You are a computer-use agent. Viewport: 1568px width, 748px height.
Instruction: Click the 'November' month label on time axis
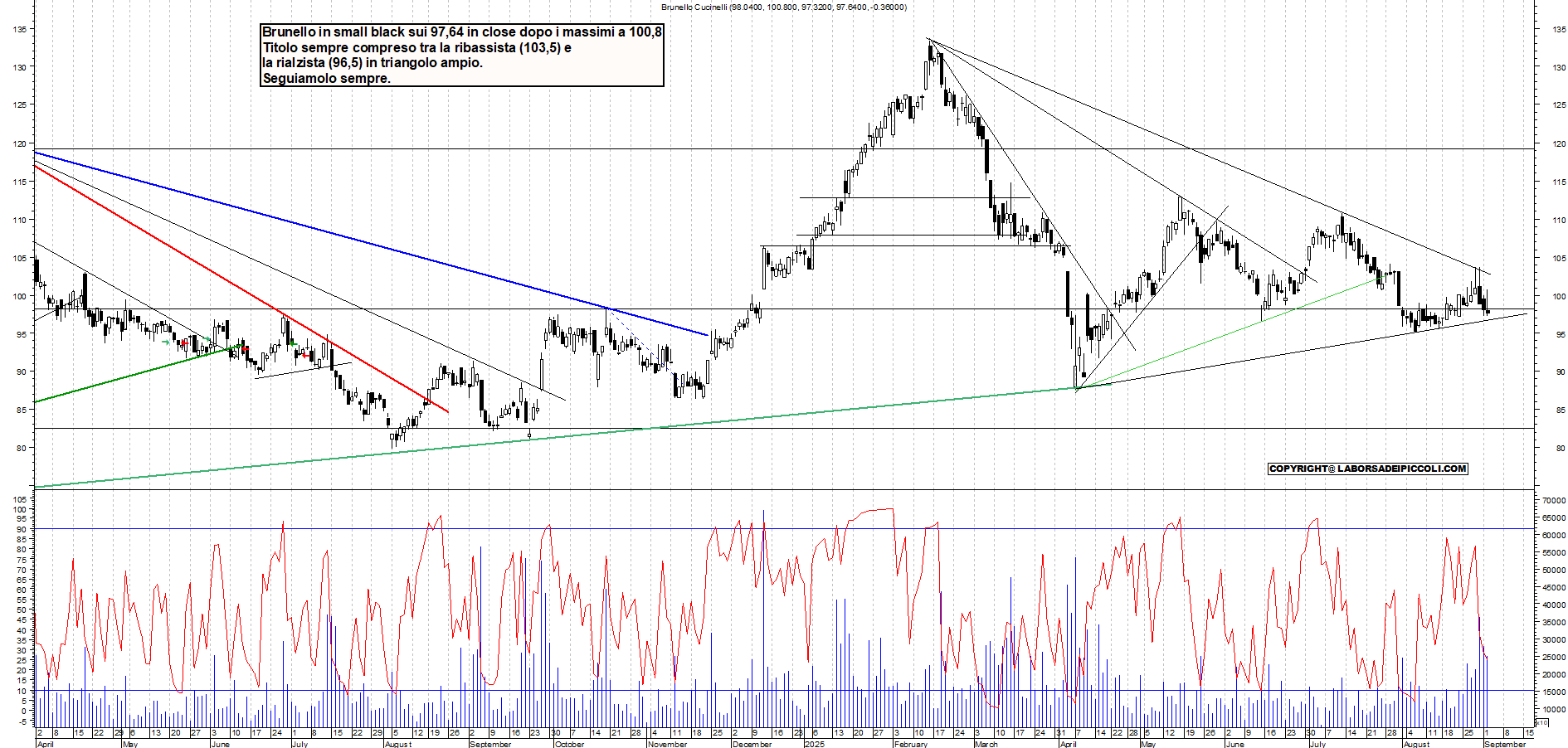point(667,744)
